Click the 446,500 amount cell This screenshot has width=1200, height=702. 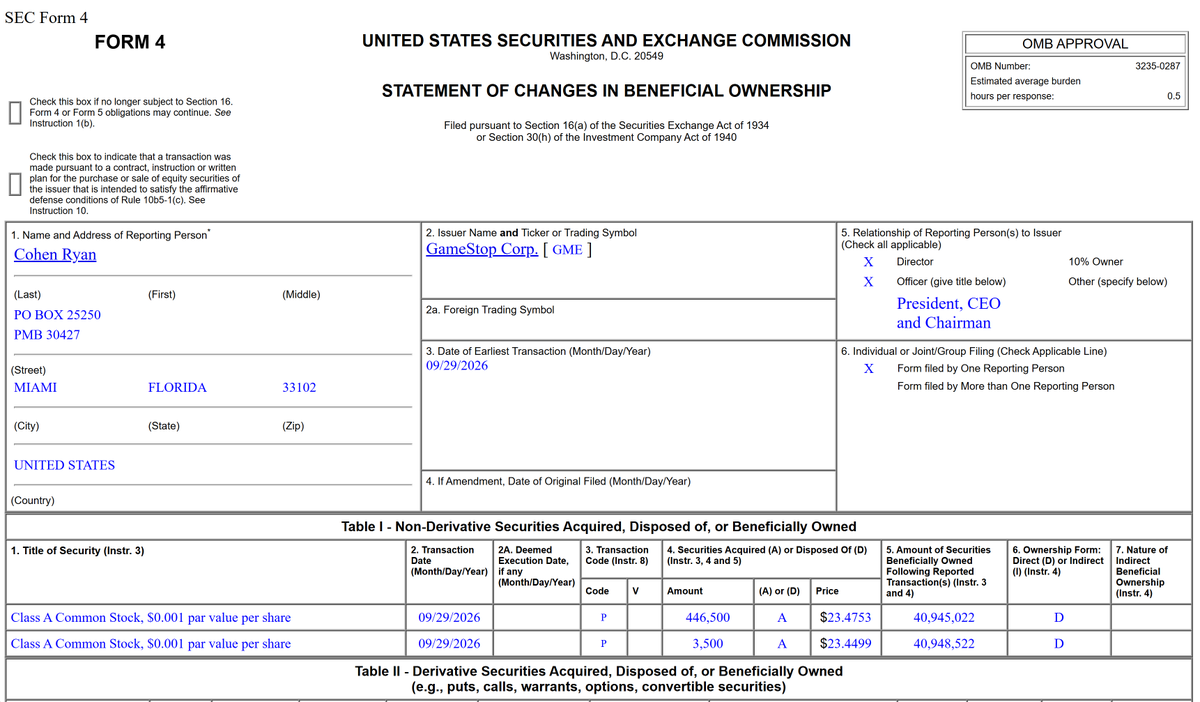[x=706, y=618]
